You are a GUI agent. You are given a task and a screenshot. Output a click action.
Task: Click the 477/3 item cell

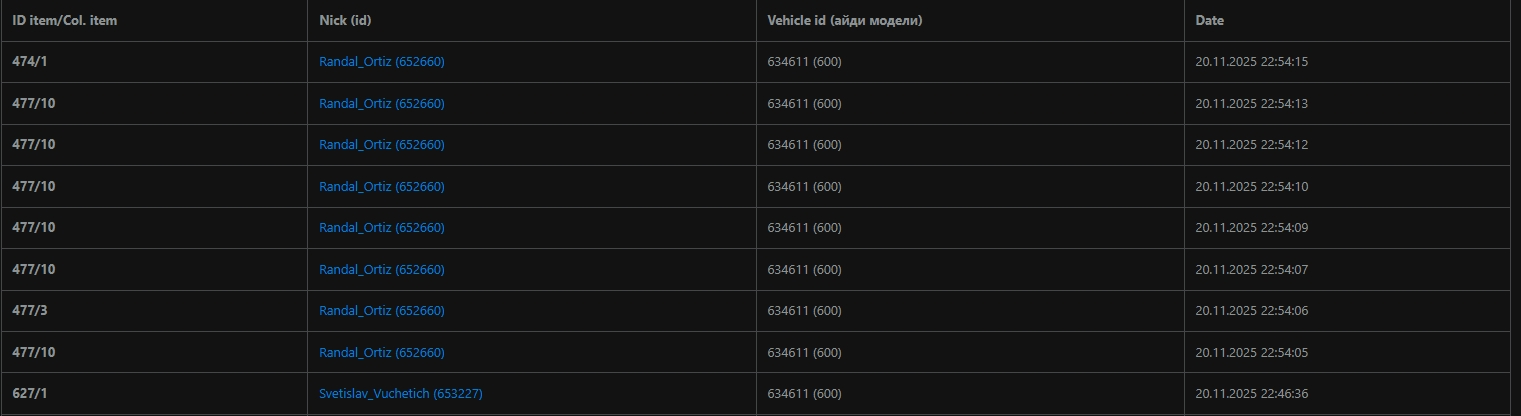click(x=30, y=311)
